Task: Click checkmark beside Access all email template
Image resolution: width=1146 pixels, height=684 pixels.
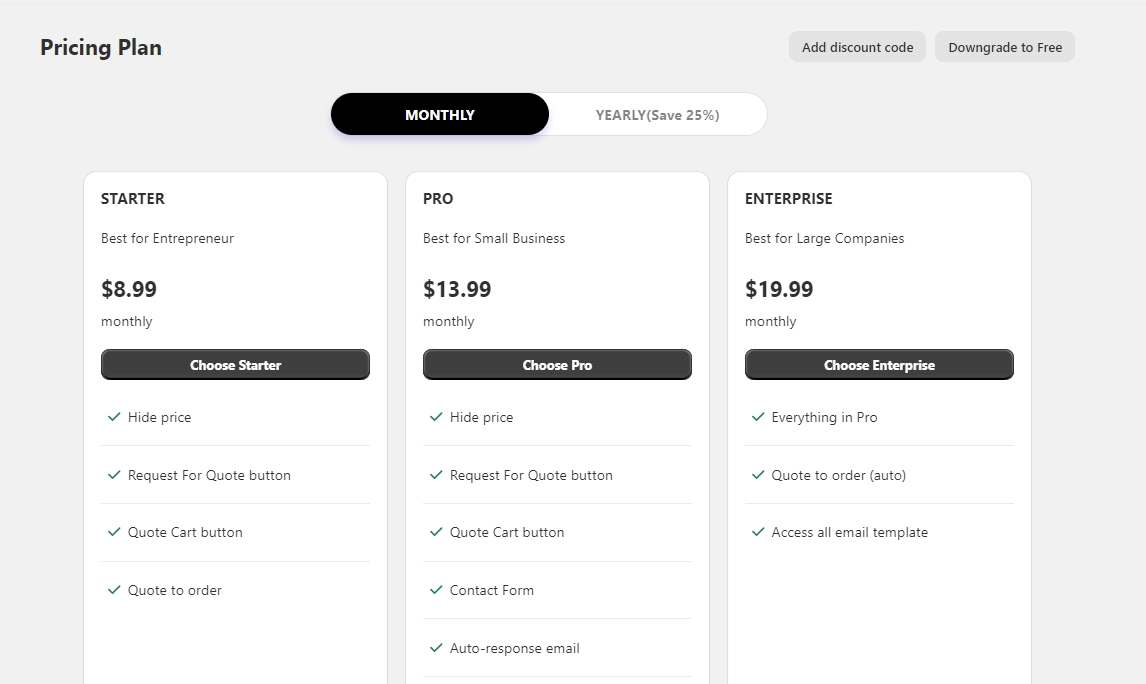Action: 758,532
